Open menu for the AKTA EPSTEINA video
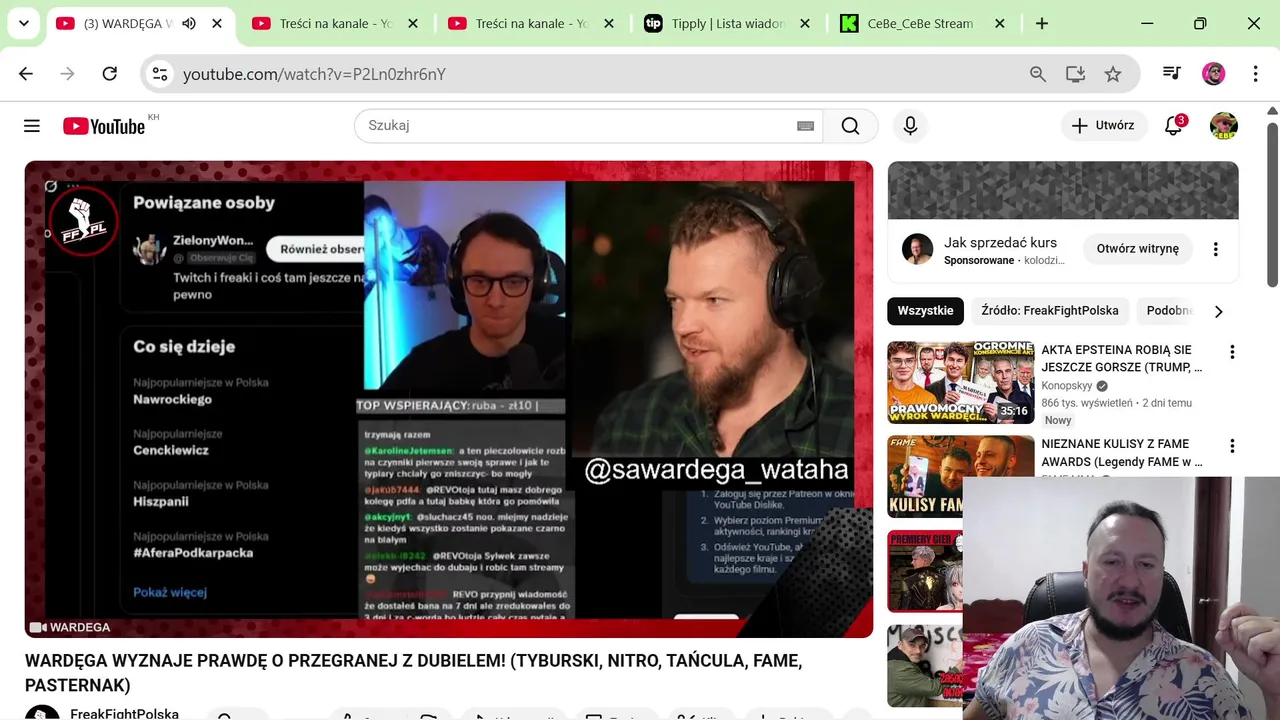 (1232, 352)
